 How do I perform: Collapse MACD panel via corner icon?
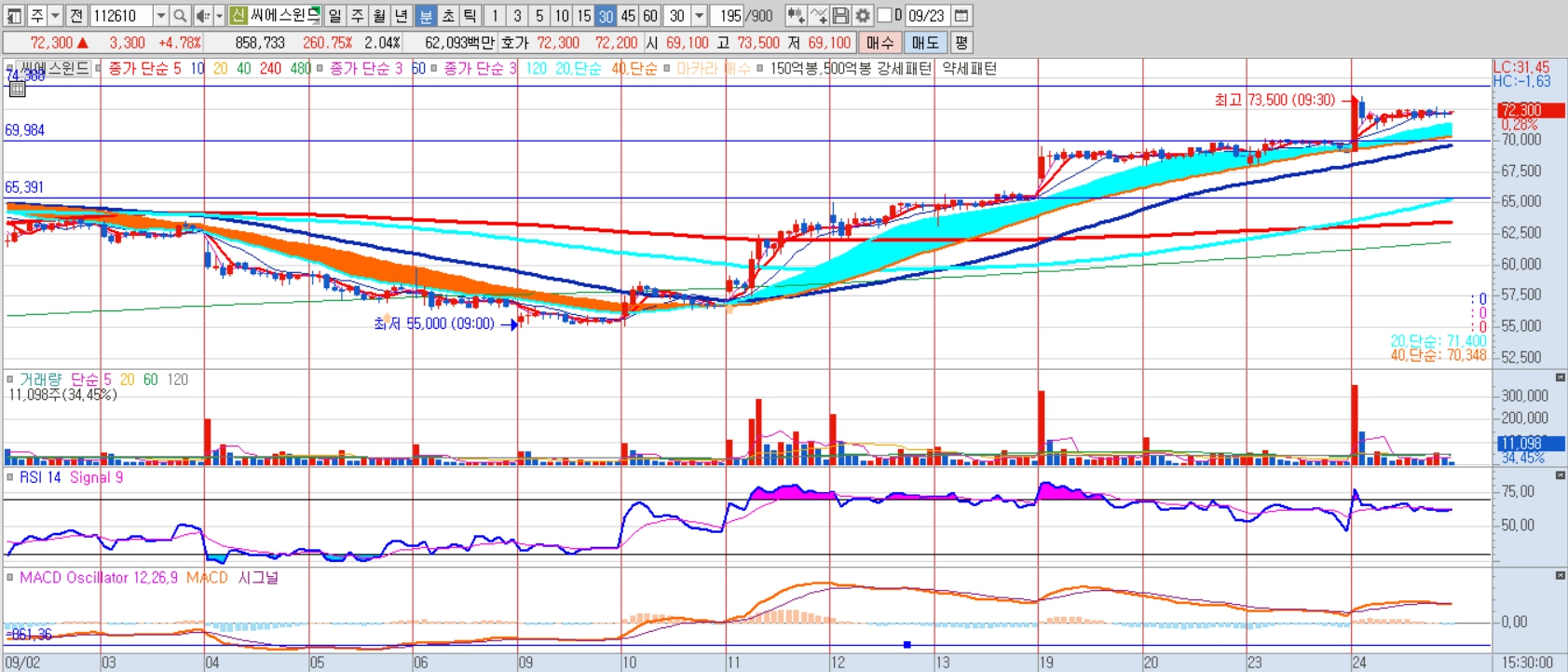pyautogui.click(x=1561, y=576)
